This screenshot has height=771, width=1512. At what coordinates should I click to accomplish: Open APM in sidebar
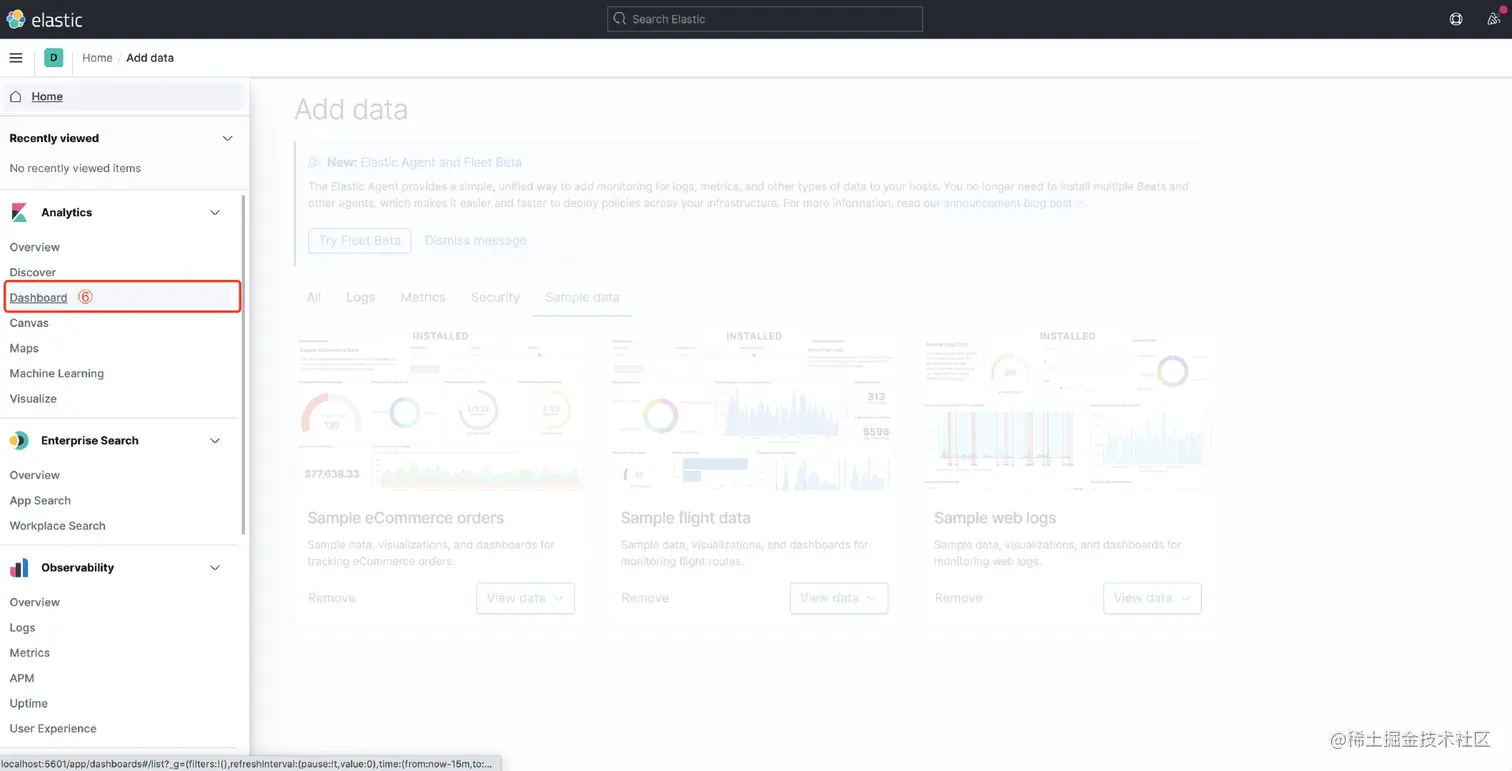tap(22, 678)
